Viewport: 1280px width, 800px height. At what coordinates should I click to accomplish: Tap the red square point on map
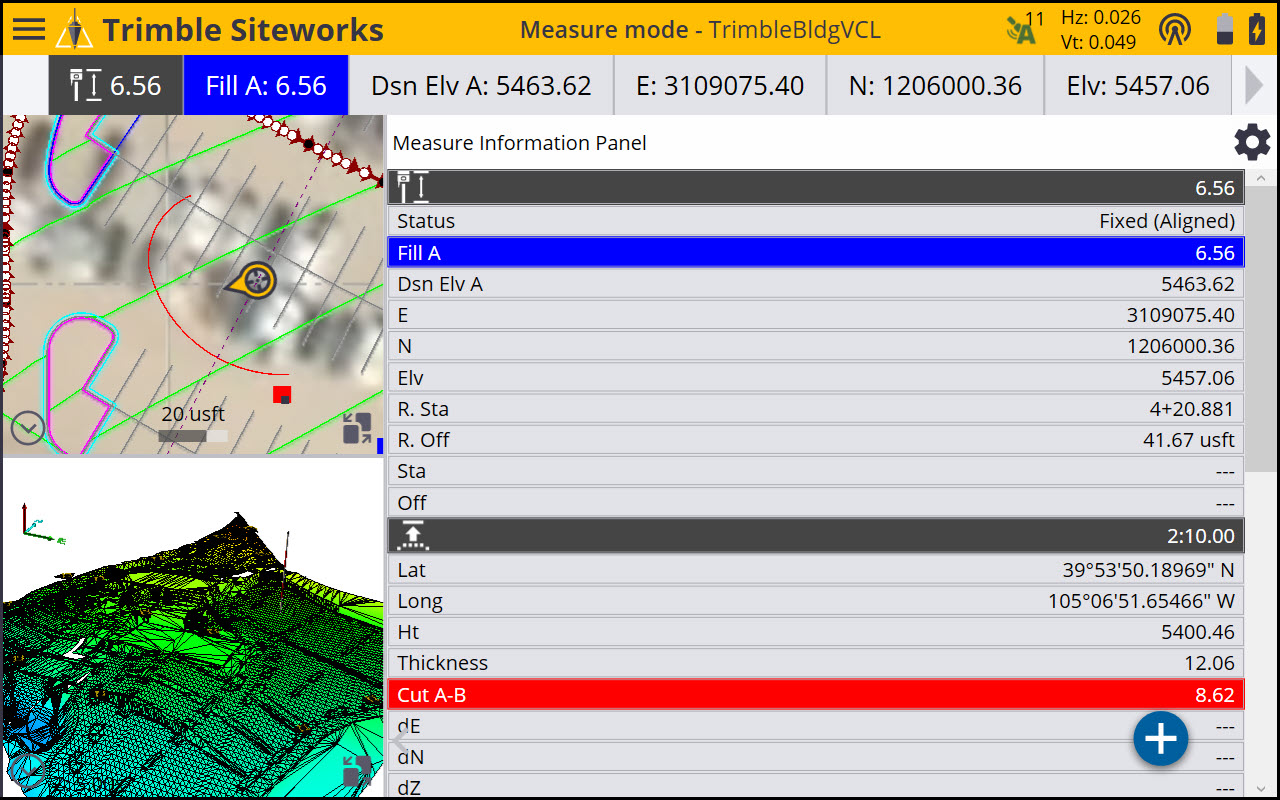coord(282,394)
